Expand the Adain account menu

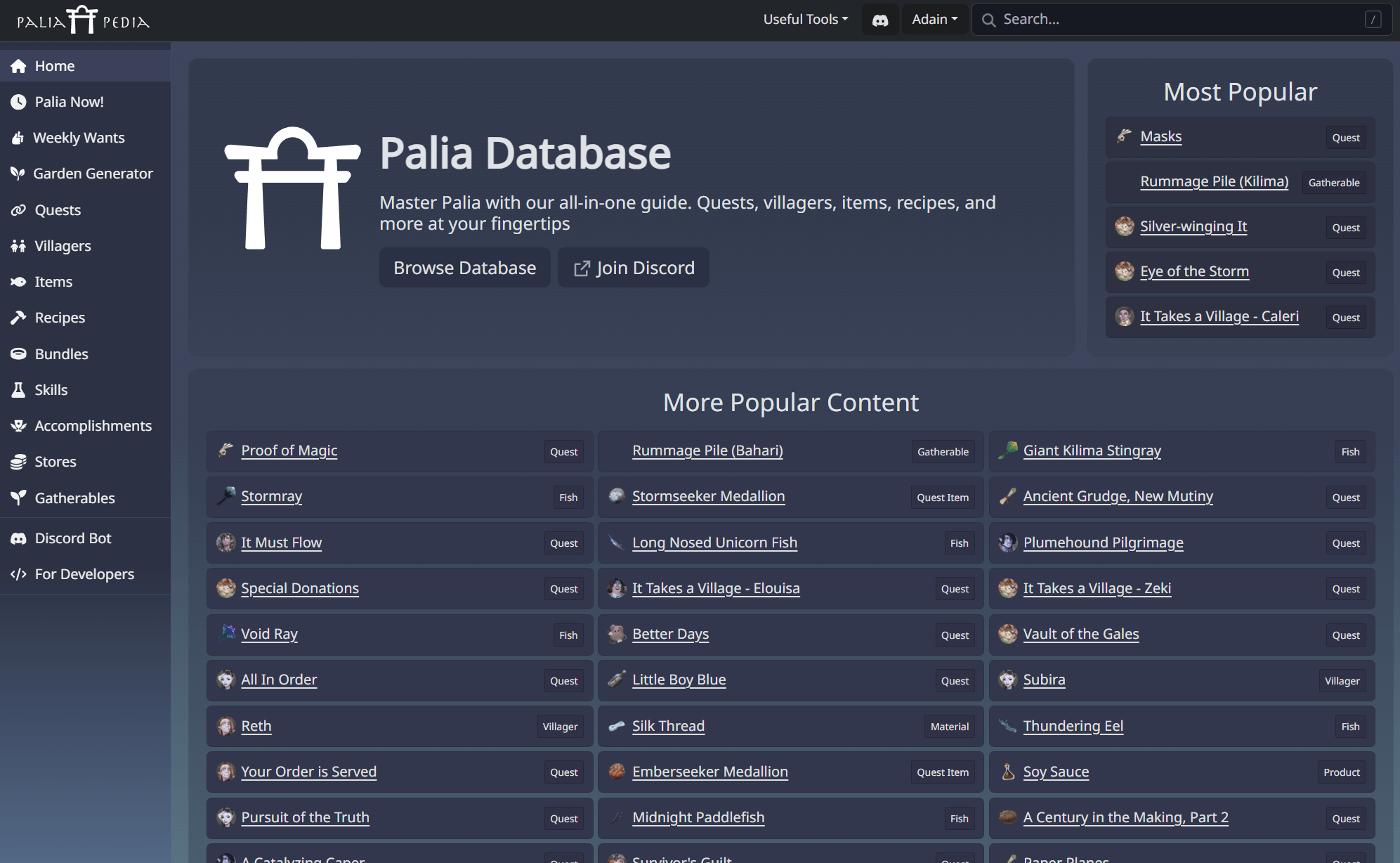click(934, 19)
